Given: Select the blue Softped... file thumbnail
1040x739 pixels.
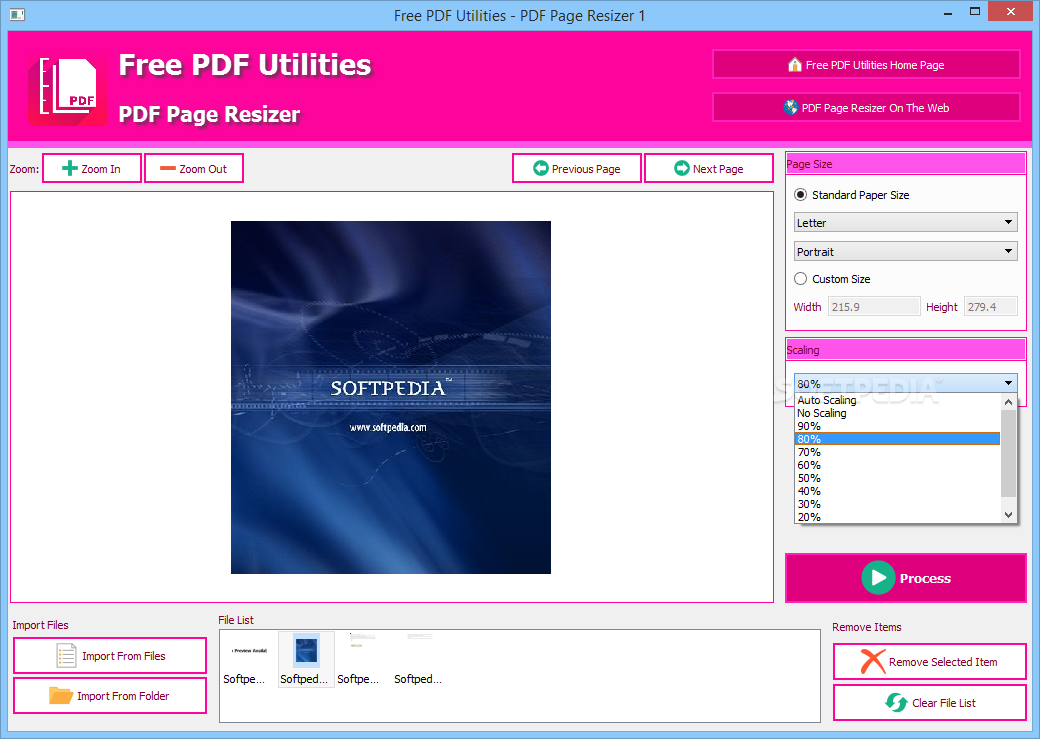Looking at the screenshot, I should [x=306, y=659].
